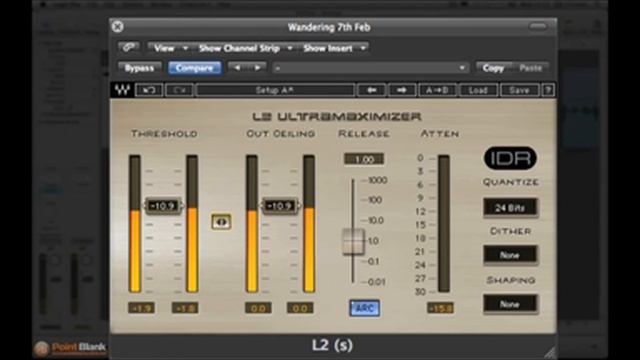Click the Save preset button
The height and width of the screenshot is (360, 640).
pos(519,90)
